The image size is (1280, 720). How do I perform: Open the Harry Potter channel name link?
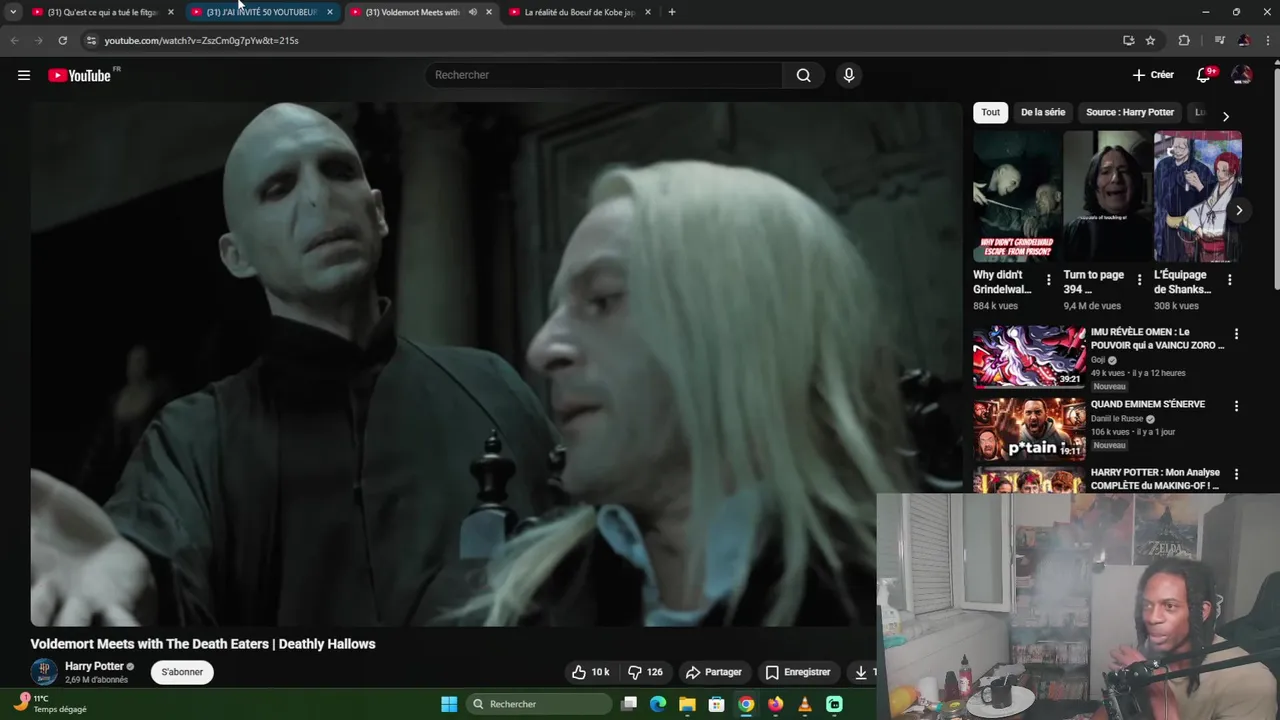click(94, 666)
